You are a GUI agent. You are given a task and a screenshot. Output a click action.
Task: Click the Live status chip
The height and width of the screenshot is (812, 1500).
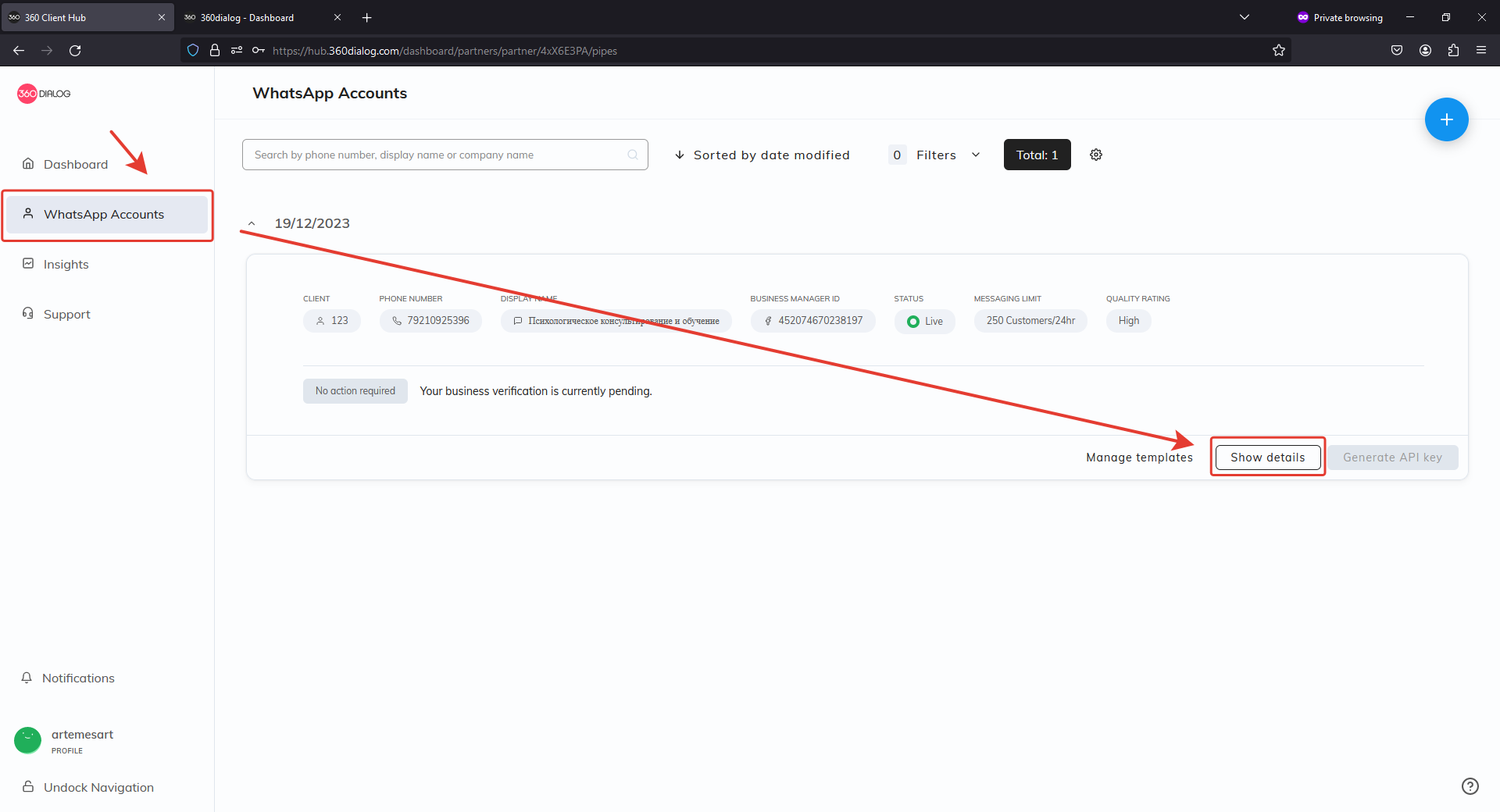coord(925,321)
